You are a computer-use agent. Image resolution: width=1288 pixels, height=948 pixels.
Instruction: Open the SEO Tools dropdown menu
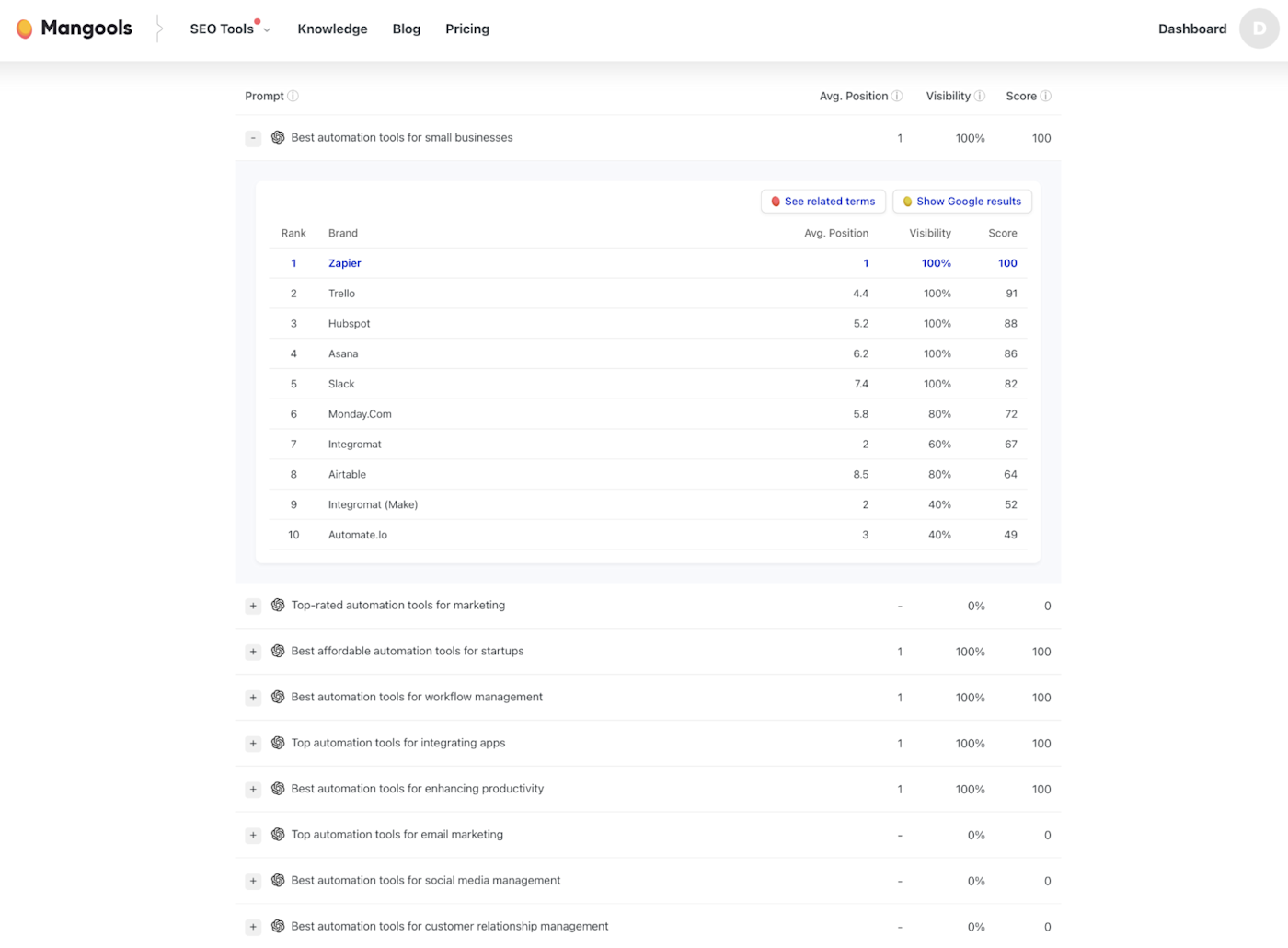(230, 29)
